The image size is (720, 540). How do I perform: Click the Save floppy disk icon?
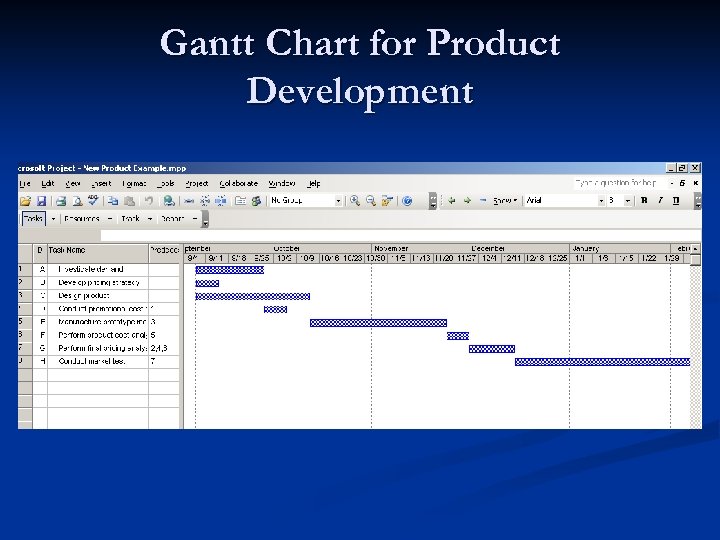coord(41,201)
